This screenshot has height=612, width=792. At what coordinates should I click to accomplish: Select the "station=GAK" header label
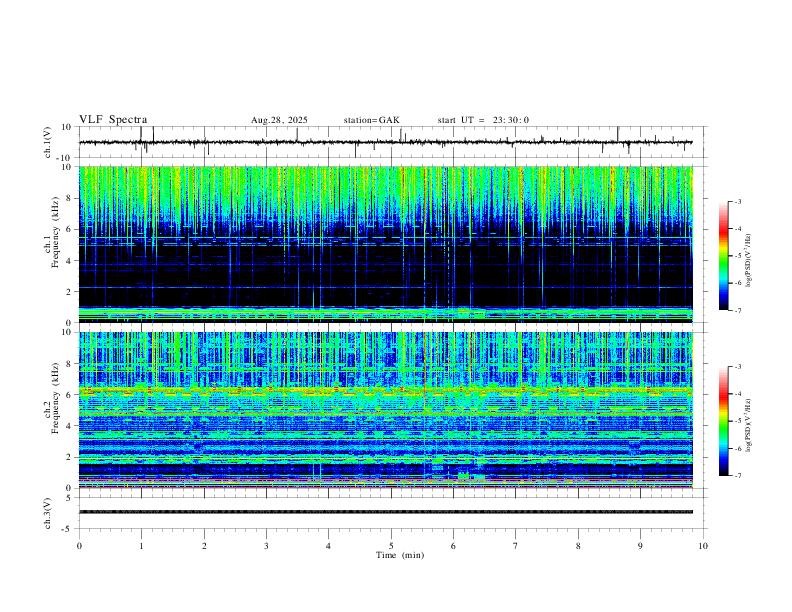pyautogui.click(x=372, y=120)
